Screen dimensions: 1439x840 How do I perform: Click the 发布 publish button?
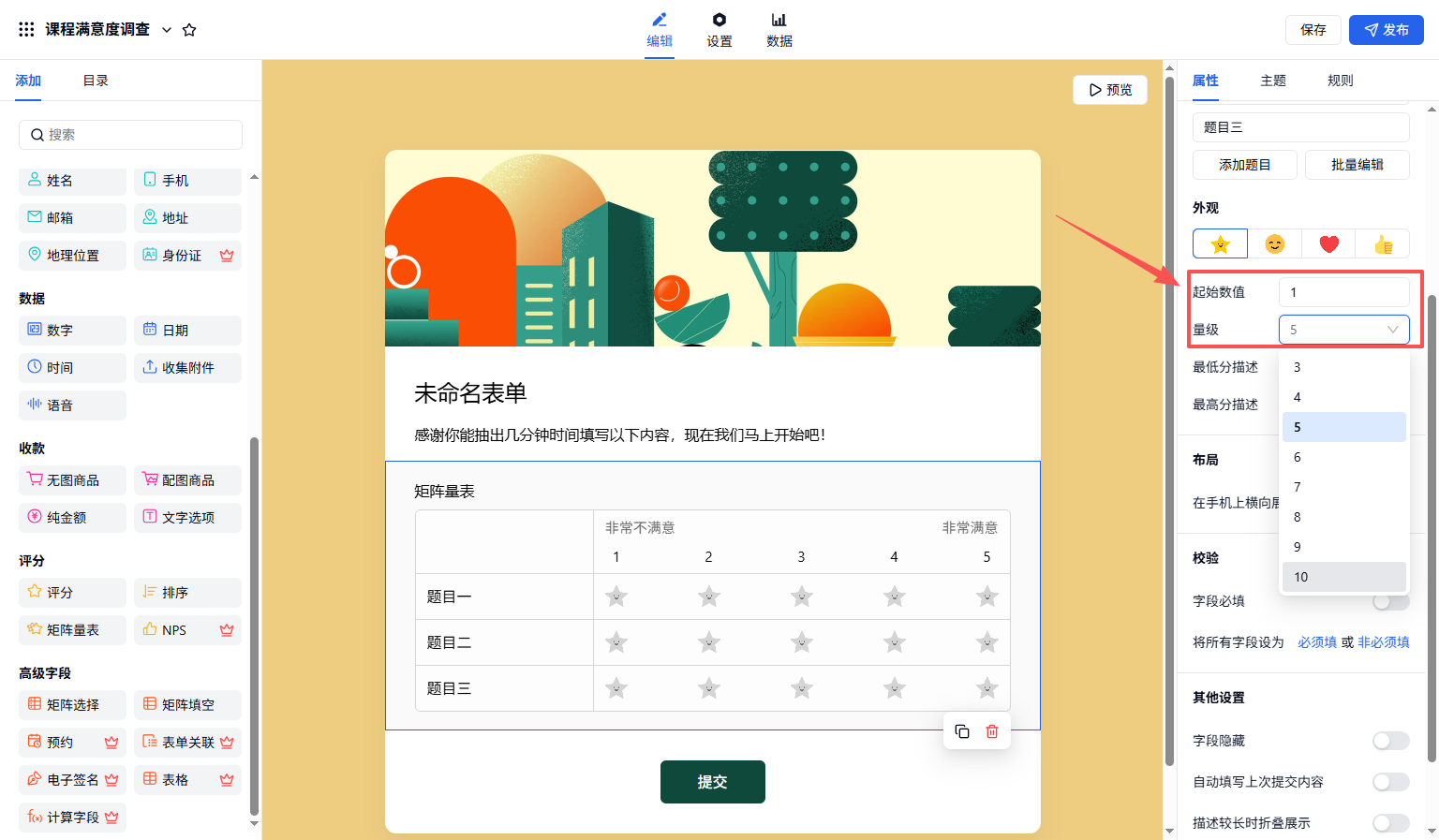pyautogui.click(x=1386, y=30)
